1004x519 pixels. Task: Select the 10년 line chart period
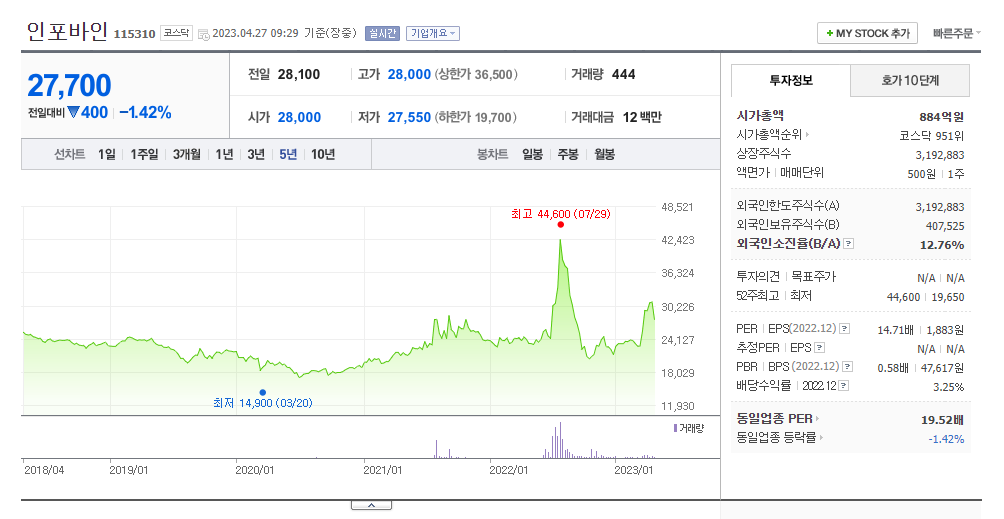click(x=323, y=154)
